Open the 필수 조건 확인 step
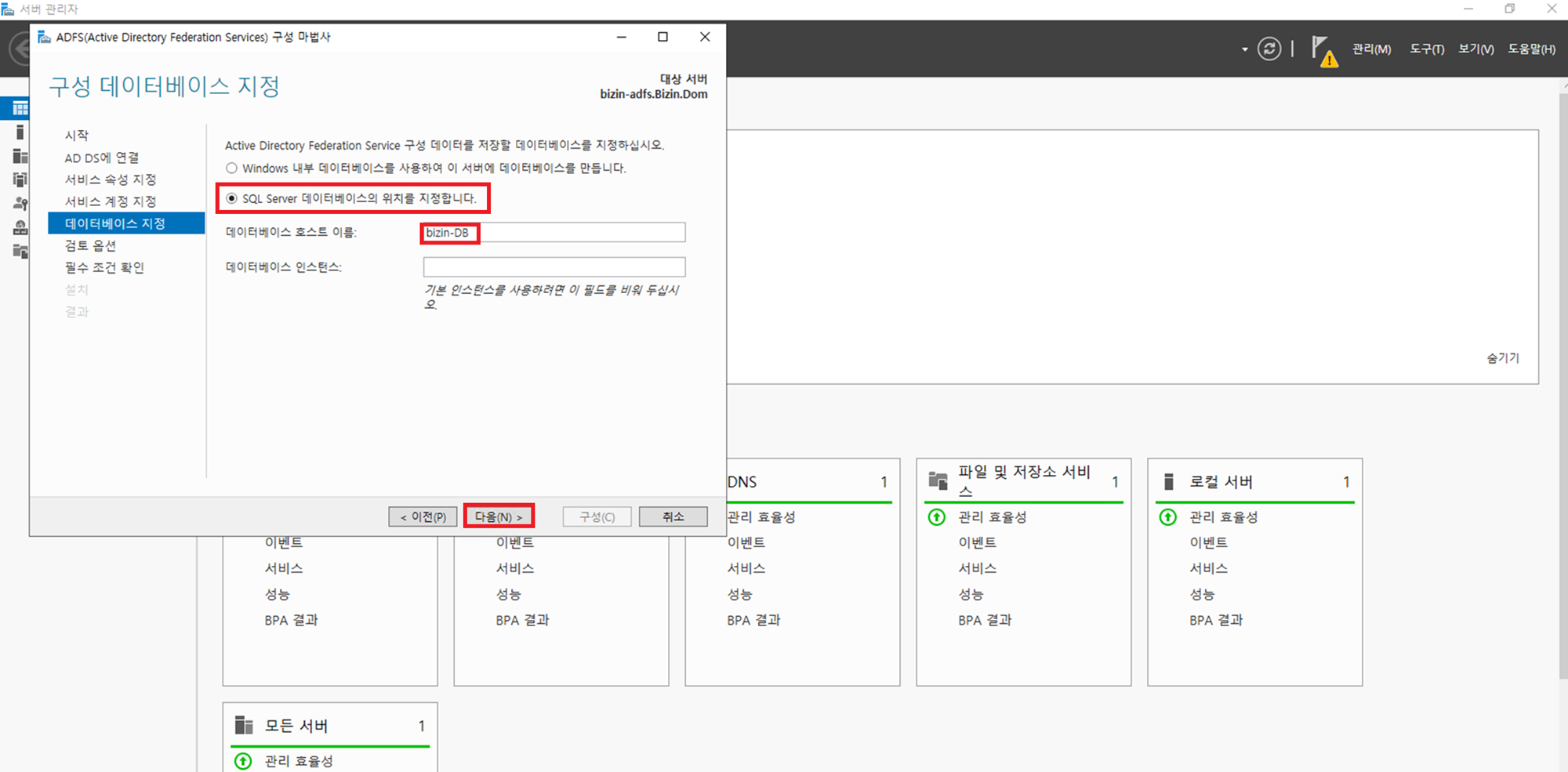This screenshot has height=772, width=1568. click(x=104, y=267)
